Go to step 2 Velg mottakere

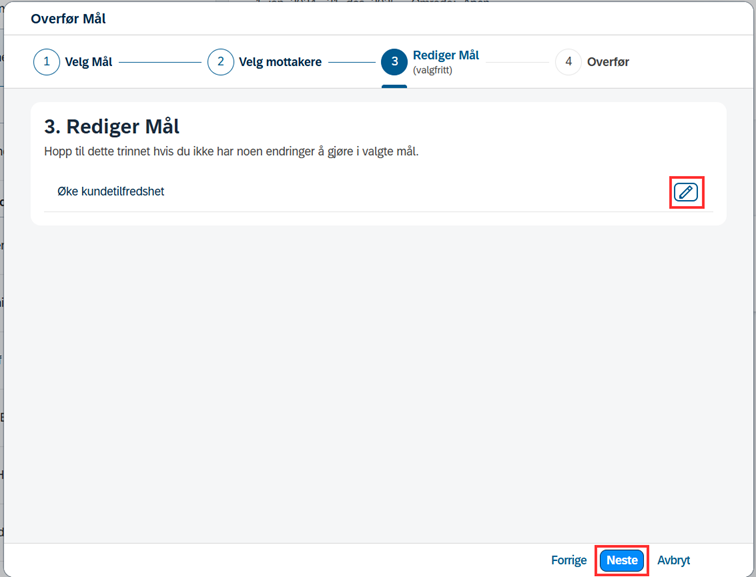pyautogui.click(x=265, y=62)
